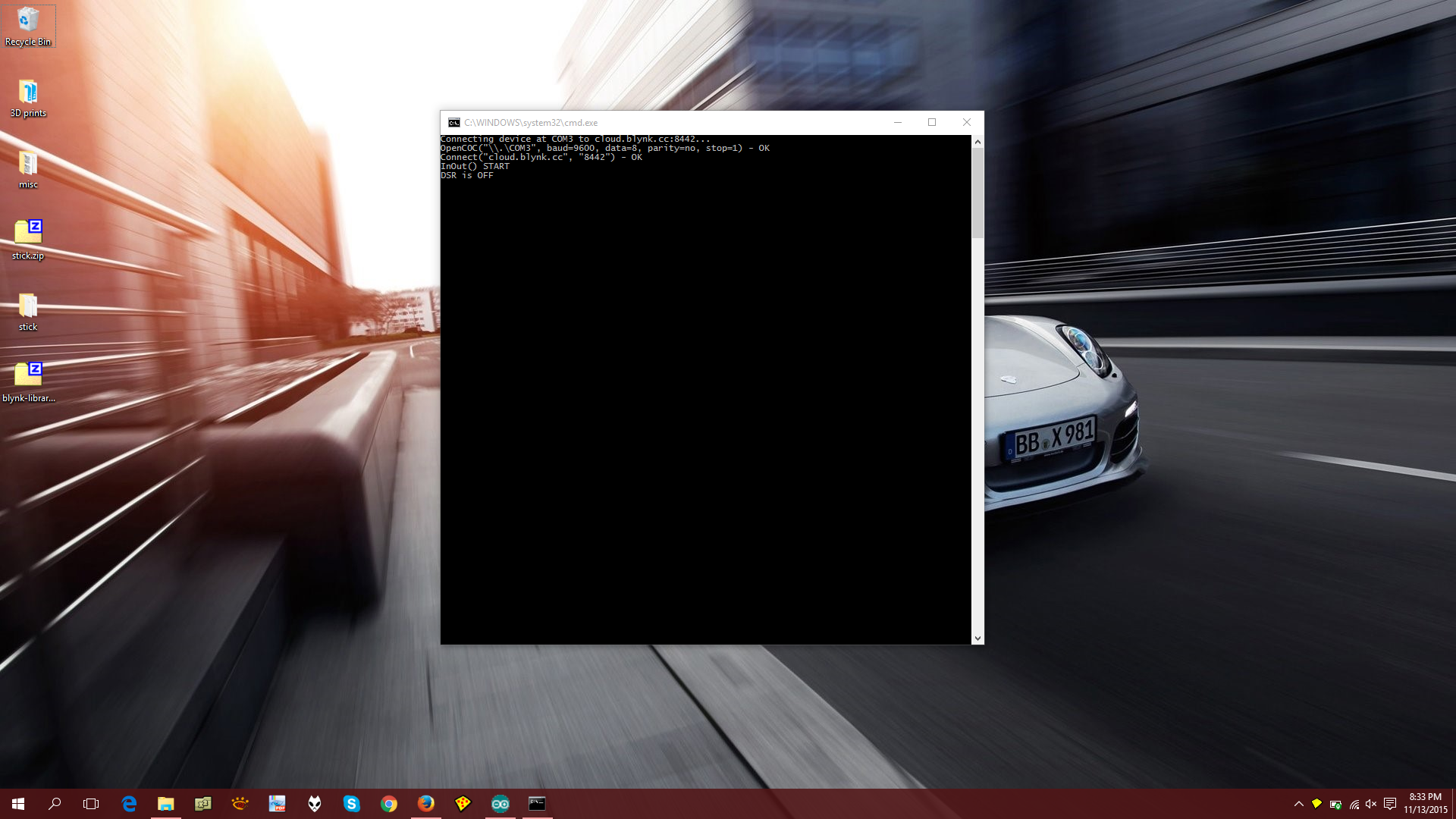Select the Recycle Bin desktop icon

tap(28, 27)
